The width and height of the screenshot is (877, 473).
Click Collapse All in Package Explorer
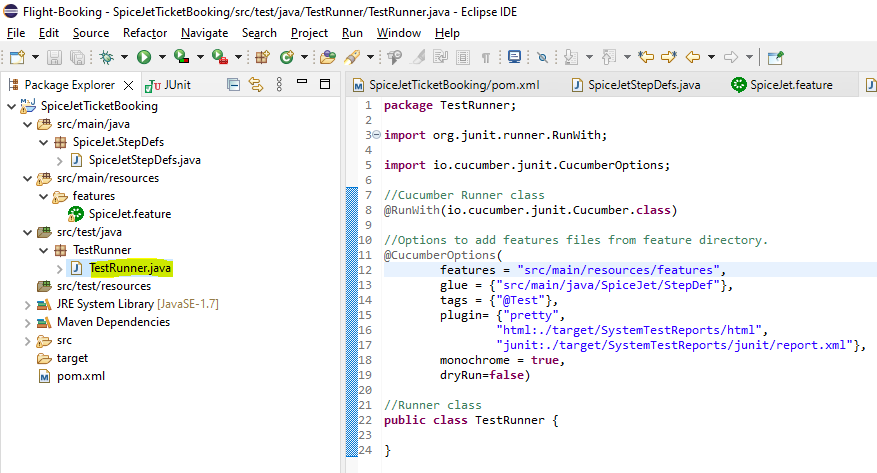coord(234,85)
